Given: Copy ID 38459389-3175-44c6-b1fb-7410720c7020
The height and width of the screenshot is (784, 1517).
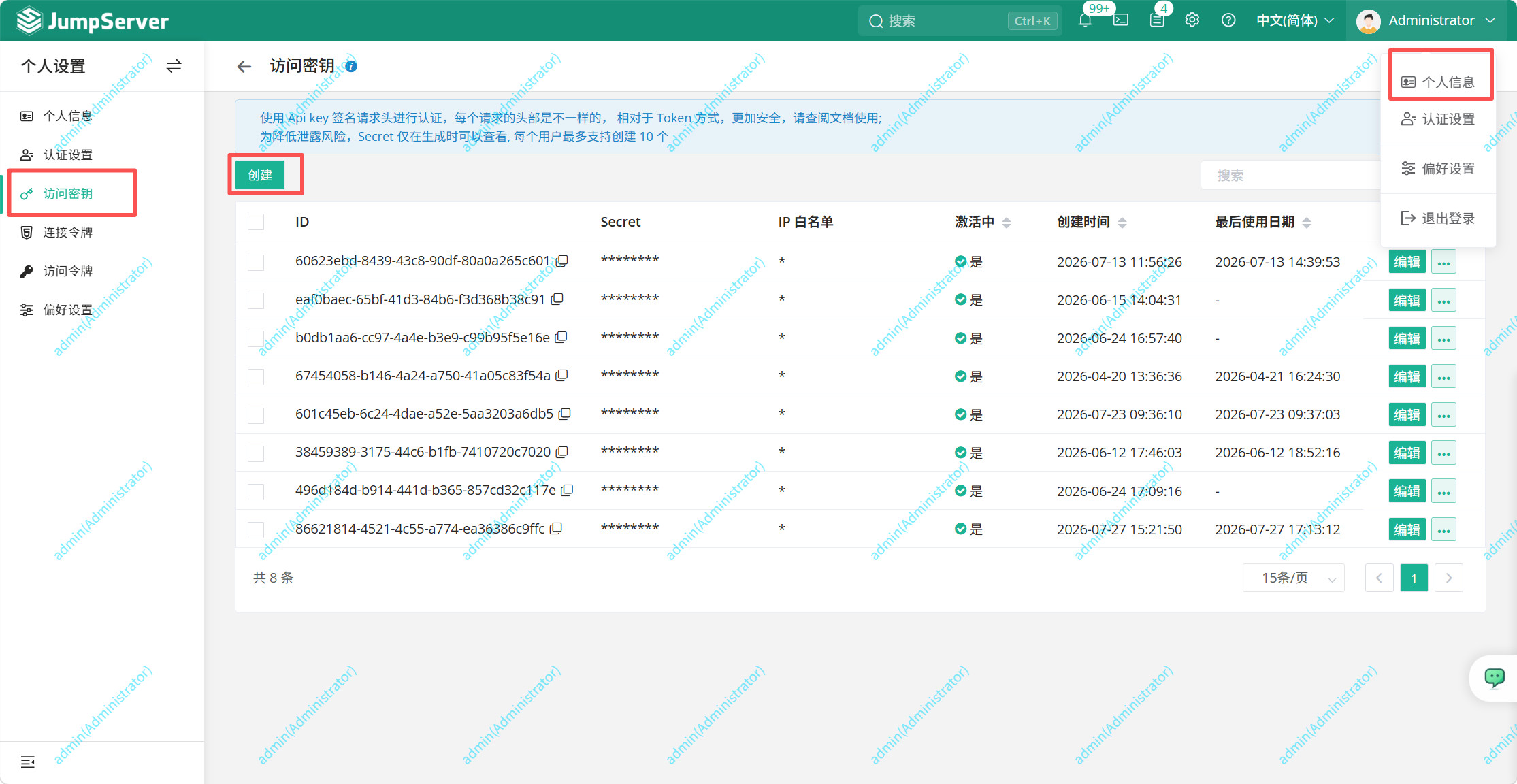Looking at the screenshot, I should point(562,452).
